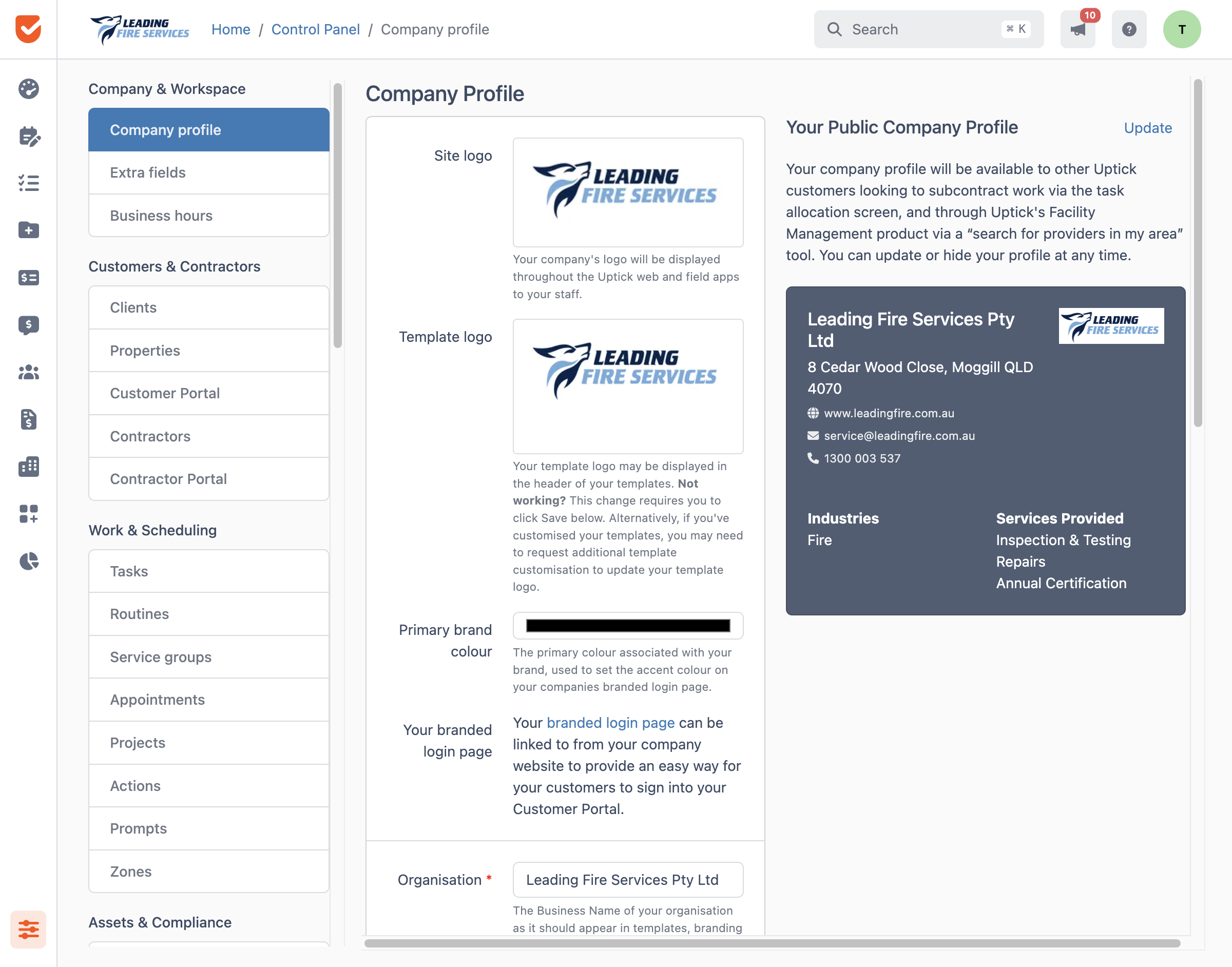
Task: Open Contractor Portal settings
Action: click(x=208, y=479)
